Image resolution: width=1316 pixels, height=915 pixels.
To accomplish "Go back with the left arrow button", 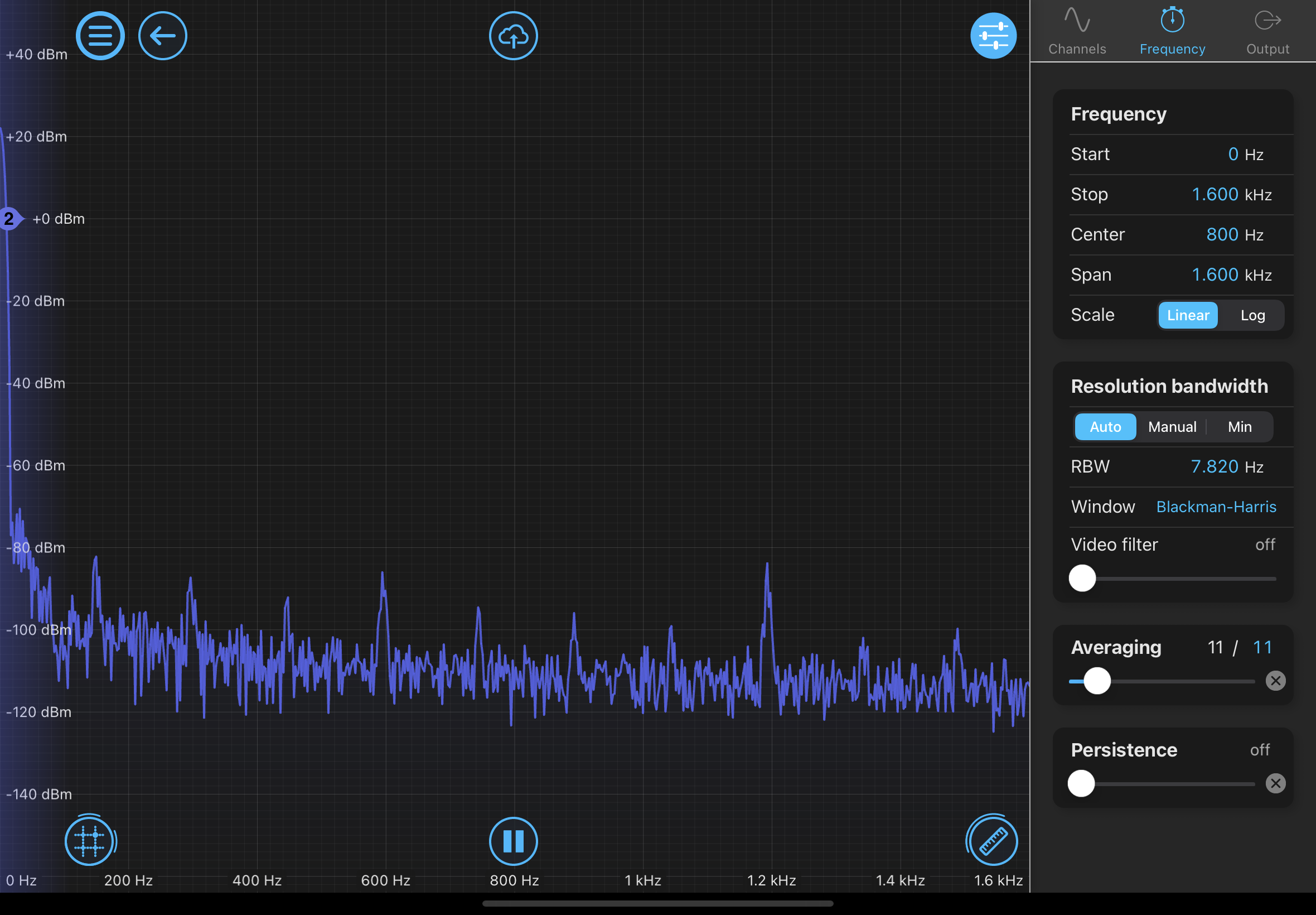I will click(163, 36).
